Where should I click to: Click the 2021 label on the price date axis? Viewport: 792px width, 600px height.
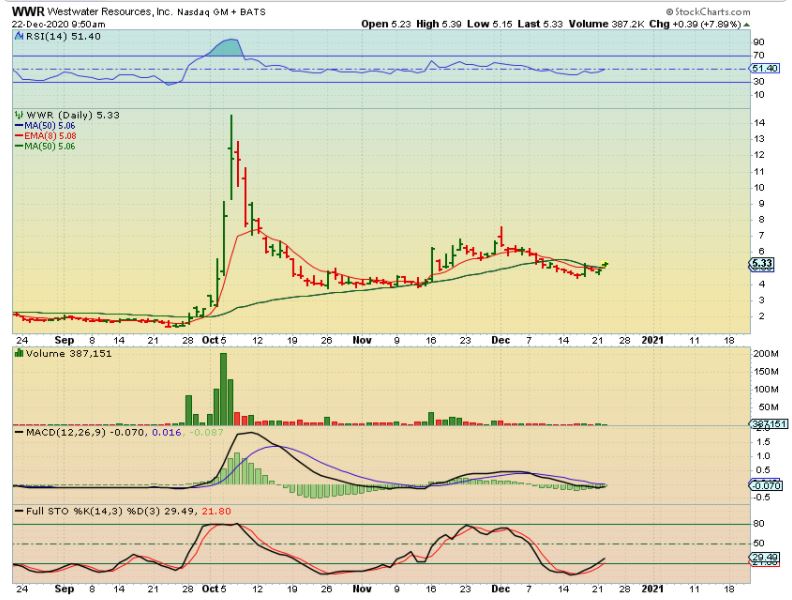coord(652,340)
